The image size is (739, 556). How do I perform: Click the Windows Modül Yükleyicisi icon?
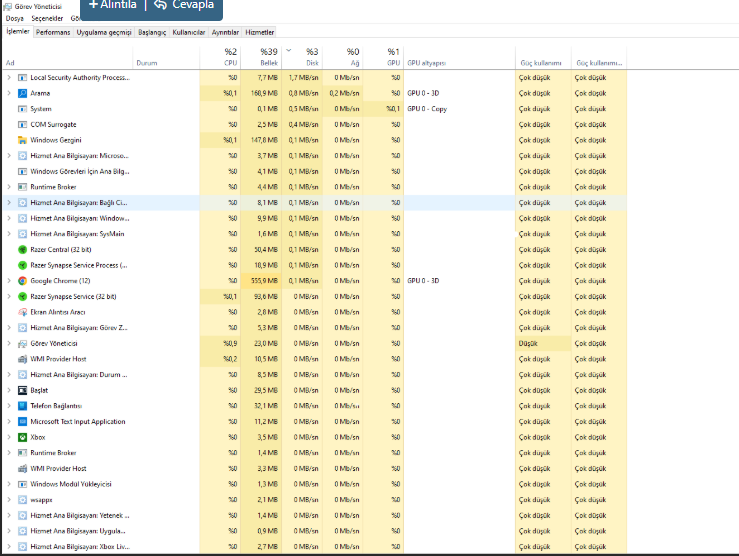tap(22, 484)
